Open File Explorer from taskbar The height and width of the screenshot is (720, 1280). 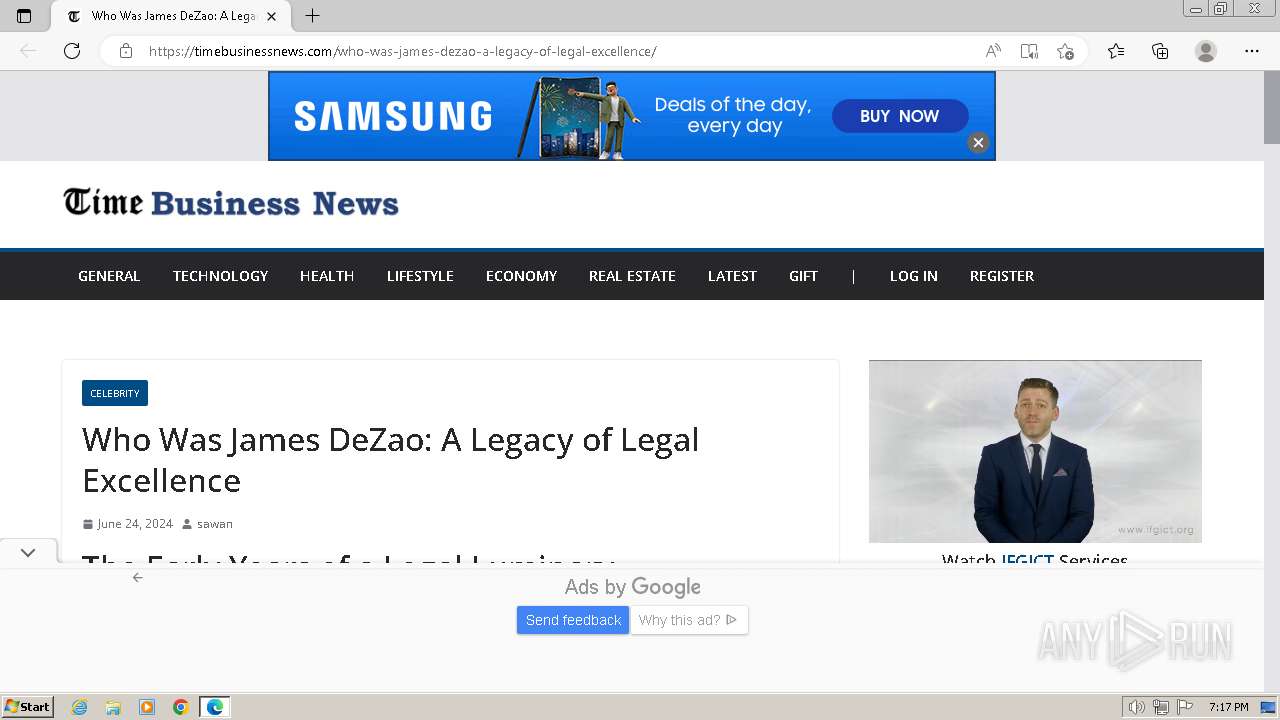(x=113, y=707)
